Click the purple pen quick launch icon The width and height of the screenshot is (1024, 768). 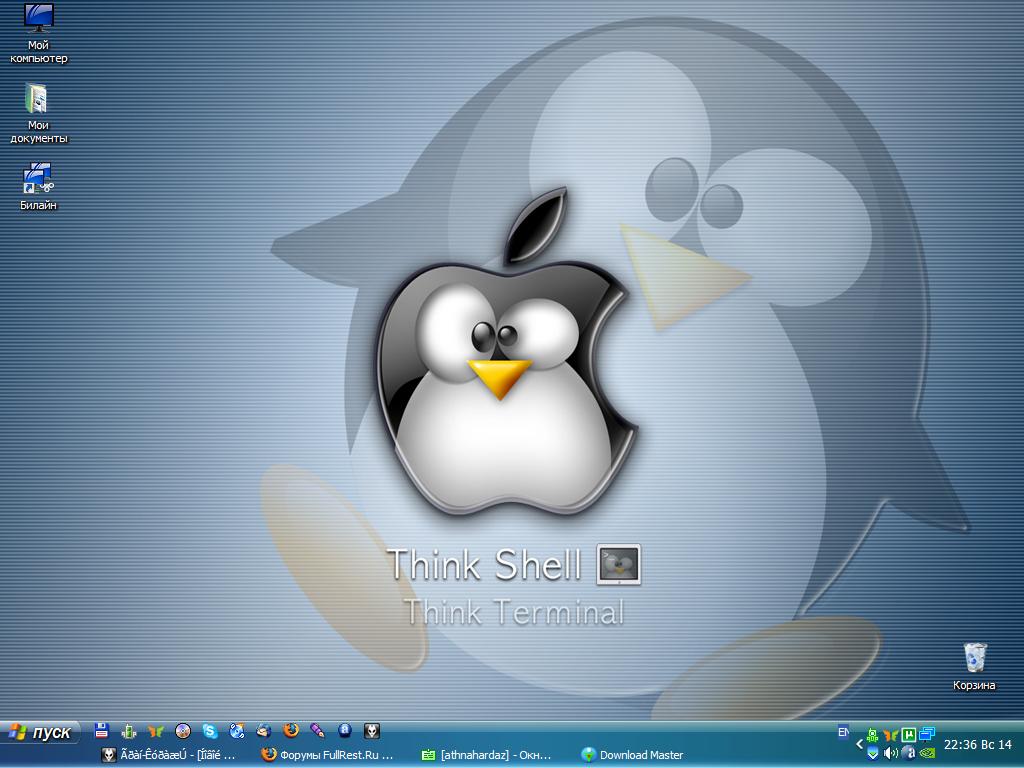[318, 731]
